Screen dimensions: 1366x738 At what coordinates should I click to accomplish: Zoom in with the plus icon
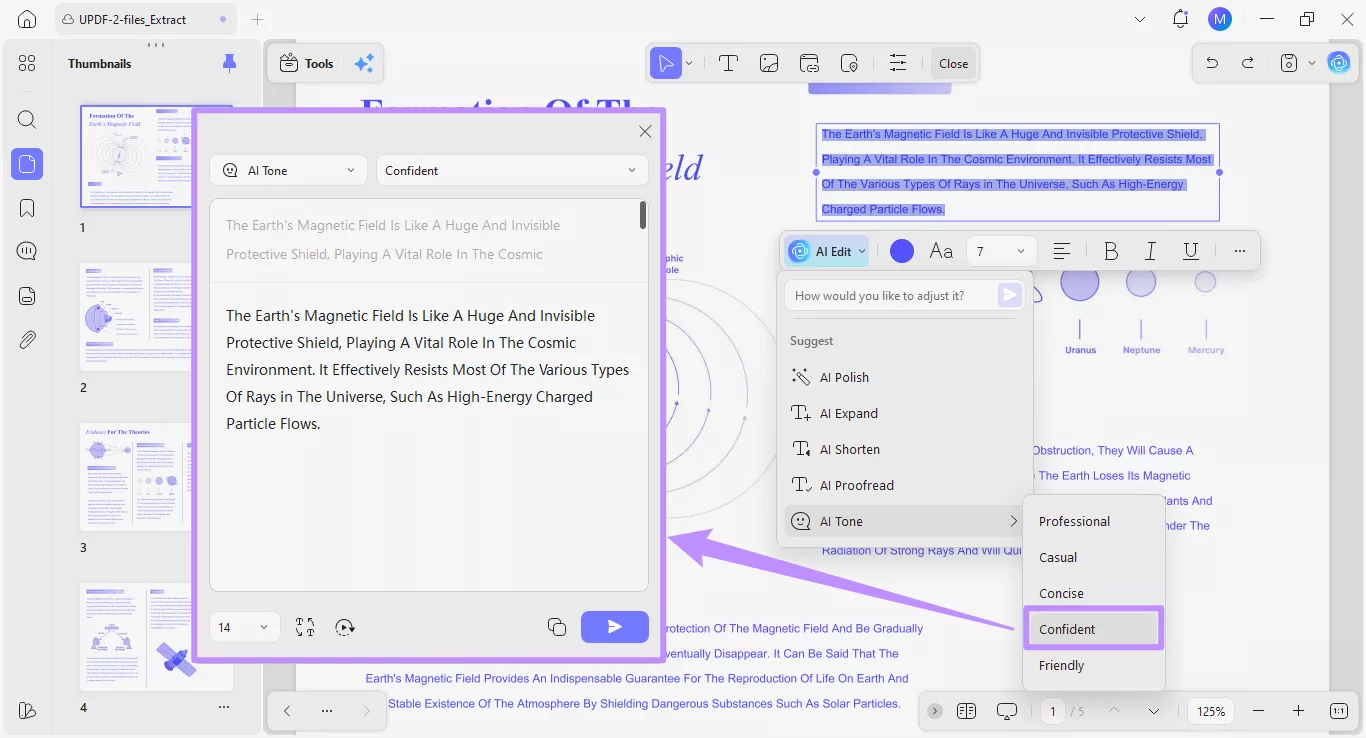click(x=1298, y=711)
